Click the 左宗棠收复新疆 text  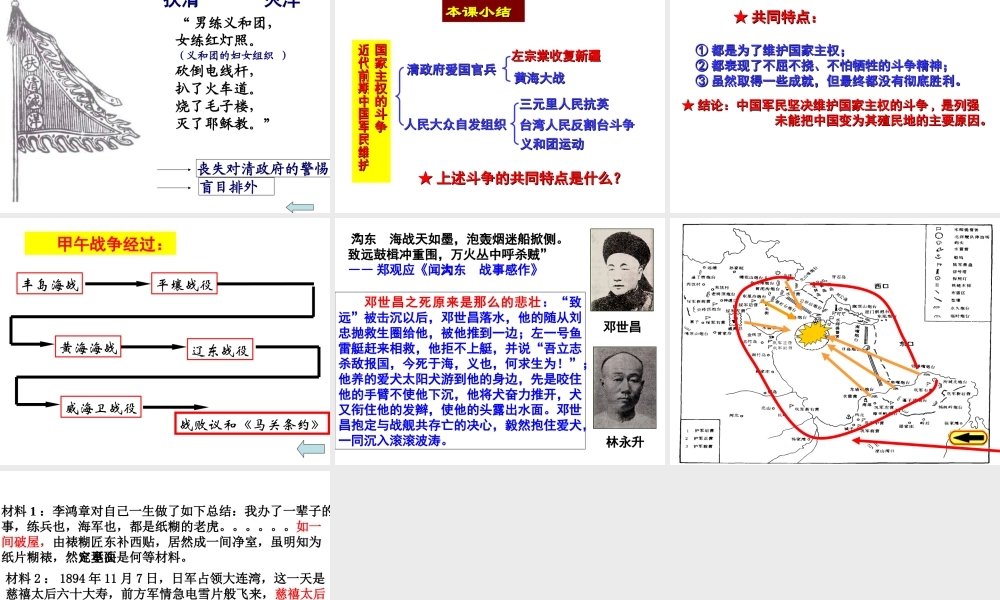click(x=556, y=56)
